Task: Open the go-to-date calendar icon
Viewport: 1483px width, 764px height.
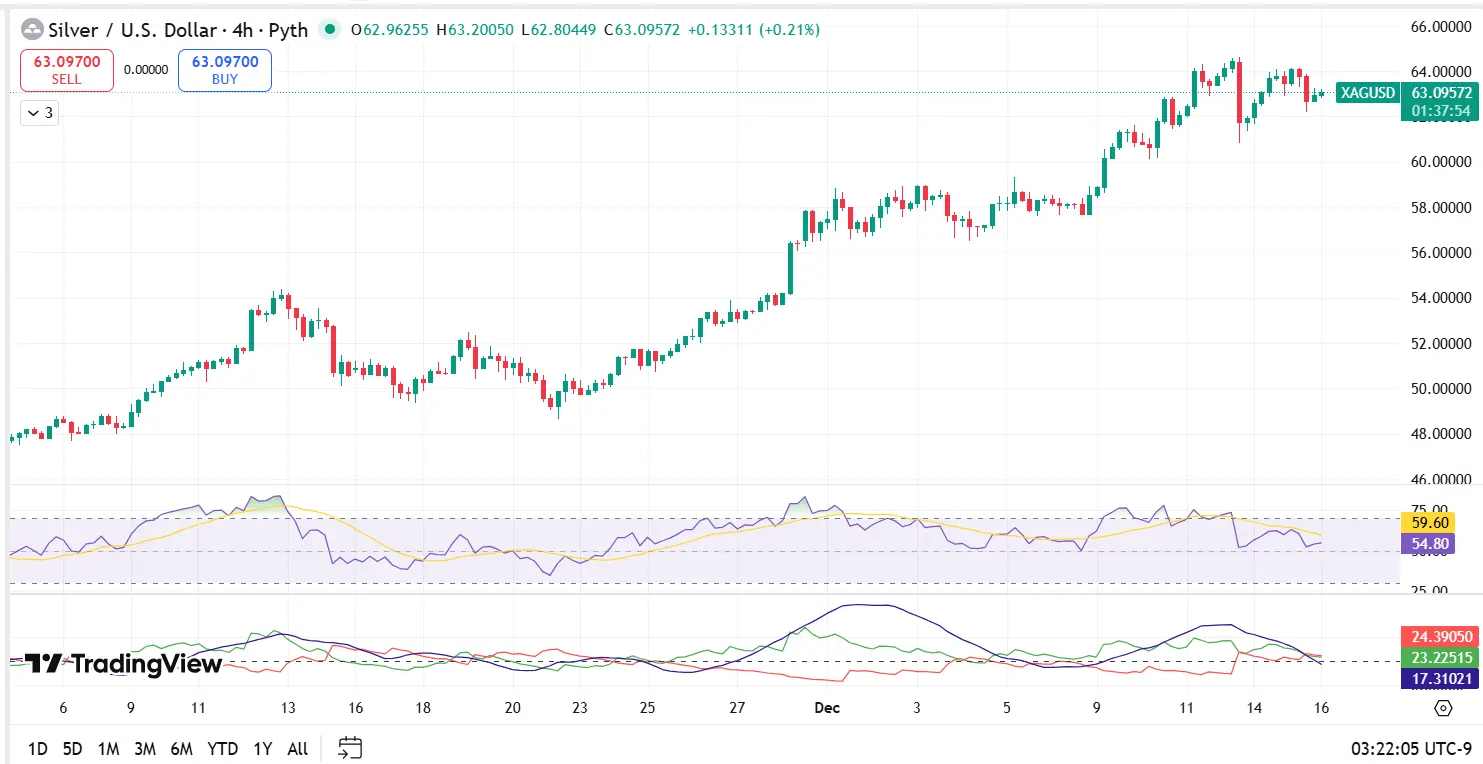Action: 350,746
